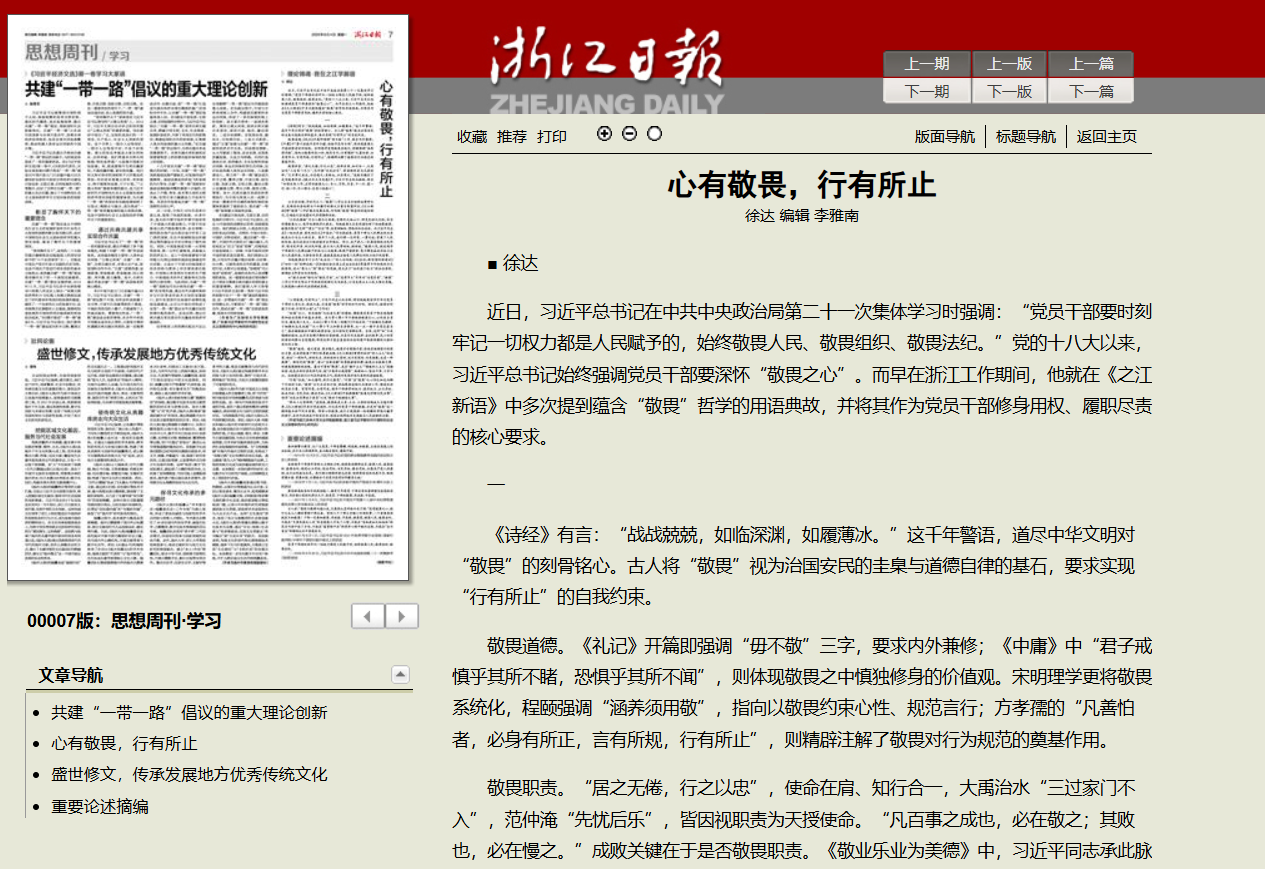
Task: Click the zoom out (minus) font icon
Action: (629, 134)
